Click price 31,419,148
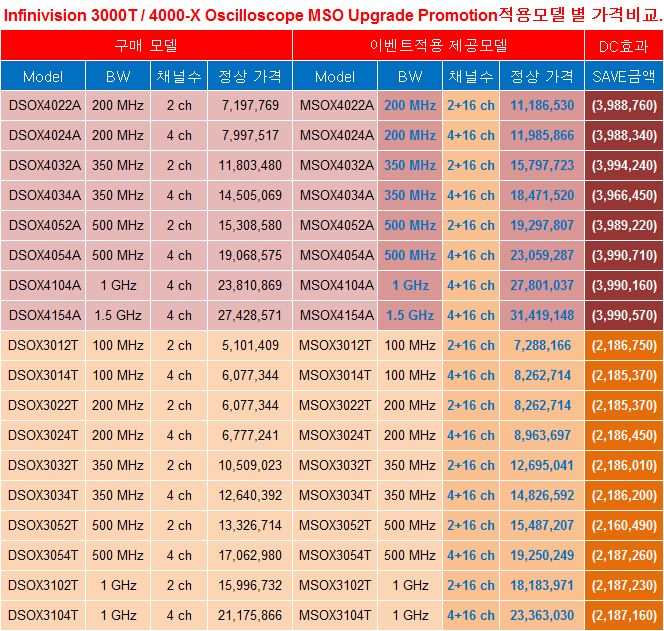664x631 pixels. (542, 316)
